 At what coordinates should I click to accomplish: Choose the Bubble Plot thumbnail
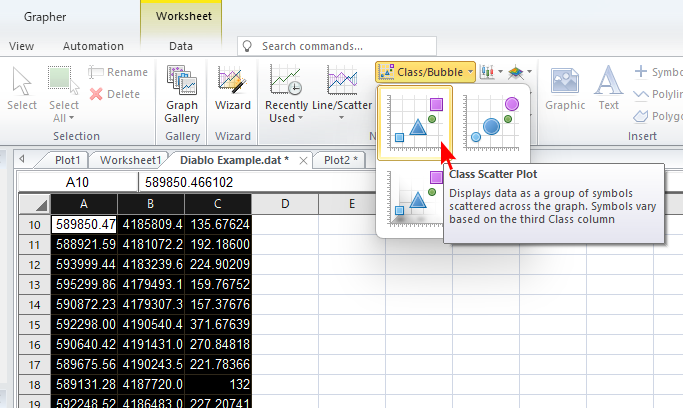click(496, 123)
